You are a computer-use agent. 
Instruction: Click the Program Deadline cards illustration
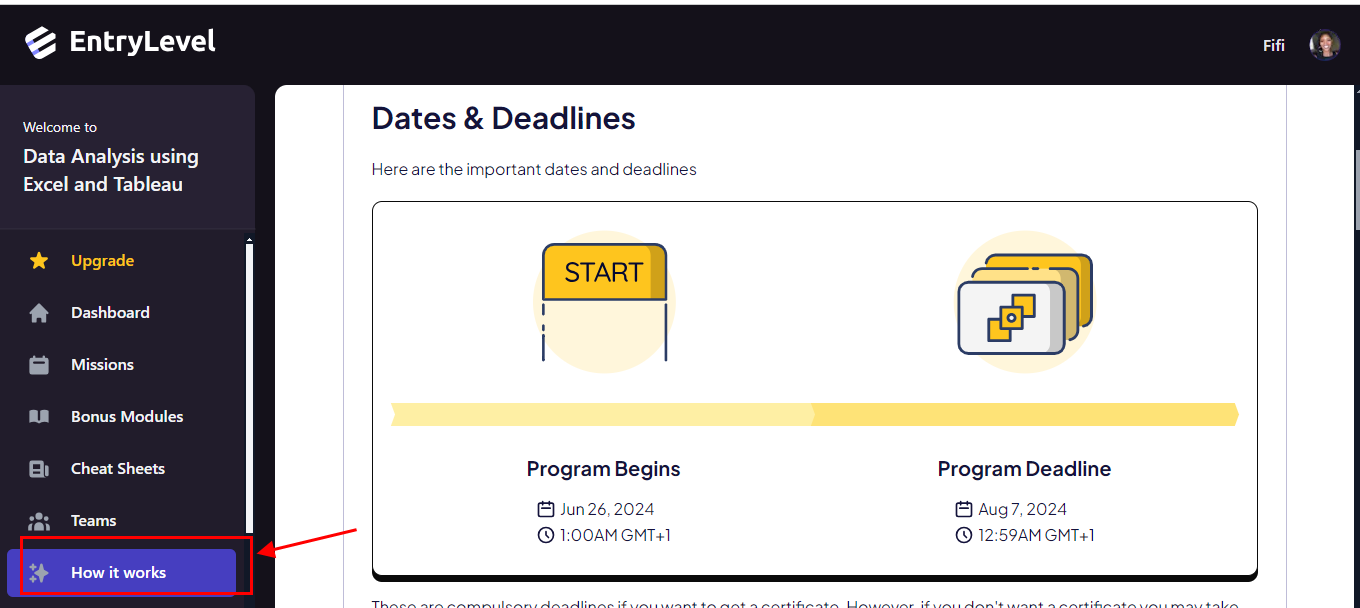(1024, 303)
